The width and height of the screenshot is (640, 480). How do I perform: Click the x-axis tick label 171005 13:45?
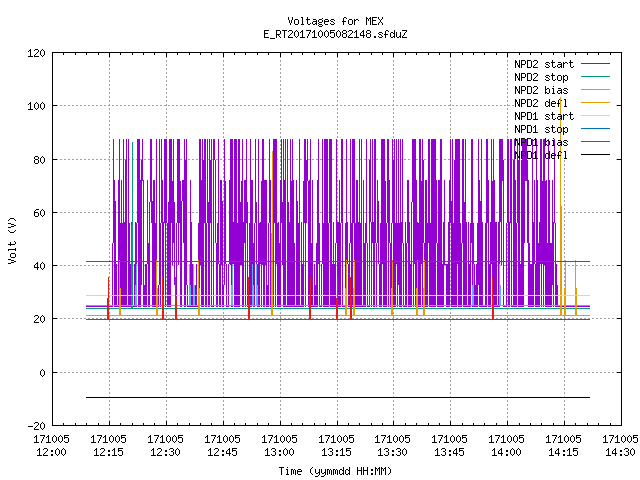pos(449,446)
